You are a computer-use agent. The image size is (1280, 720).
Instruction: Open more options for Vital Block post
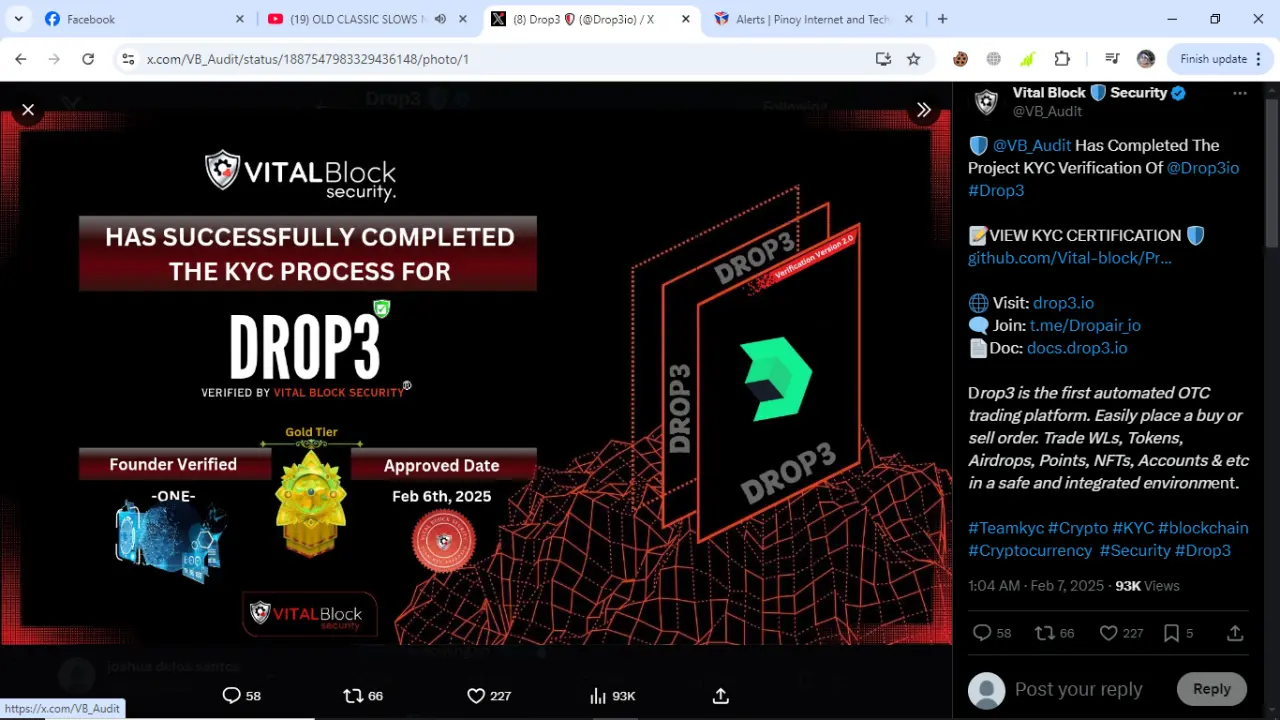[x=1240, y=93]
